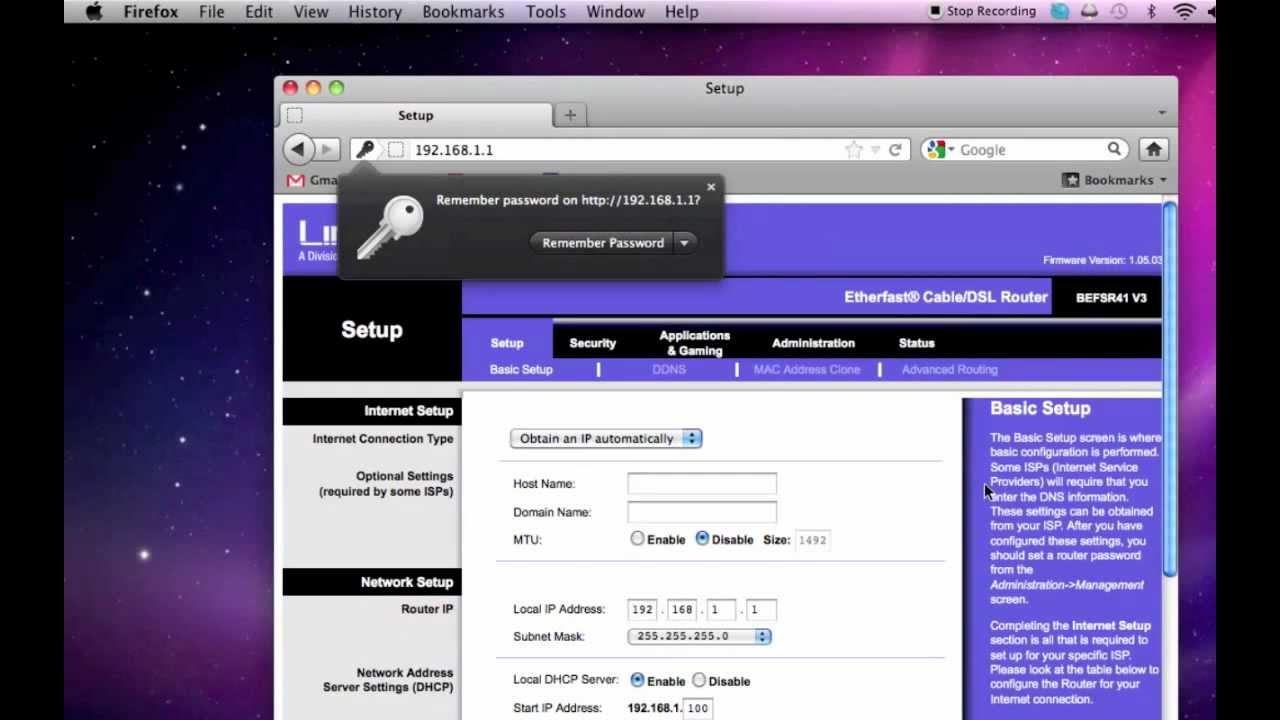Open the History menu
Image resolution: width=1280 pixels, height=720 pixels.
coord(375,12)
